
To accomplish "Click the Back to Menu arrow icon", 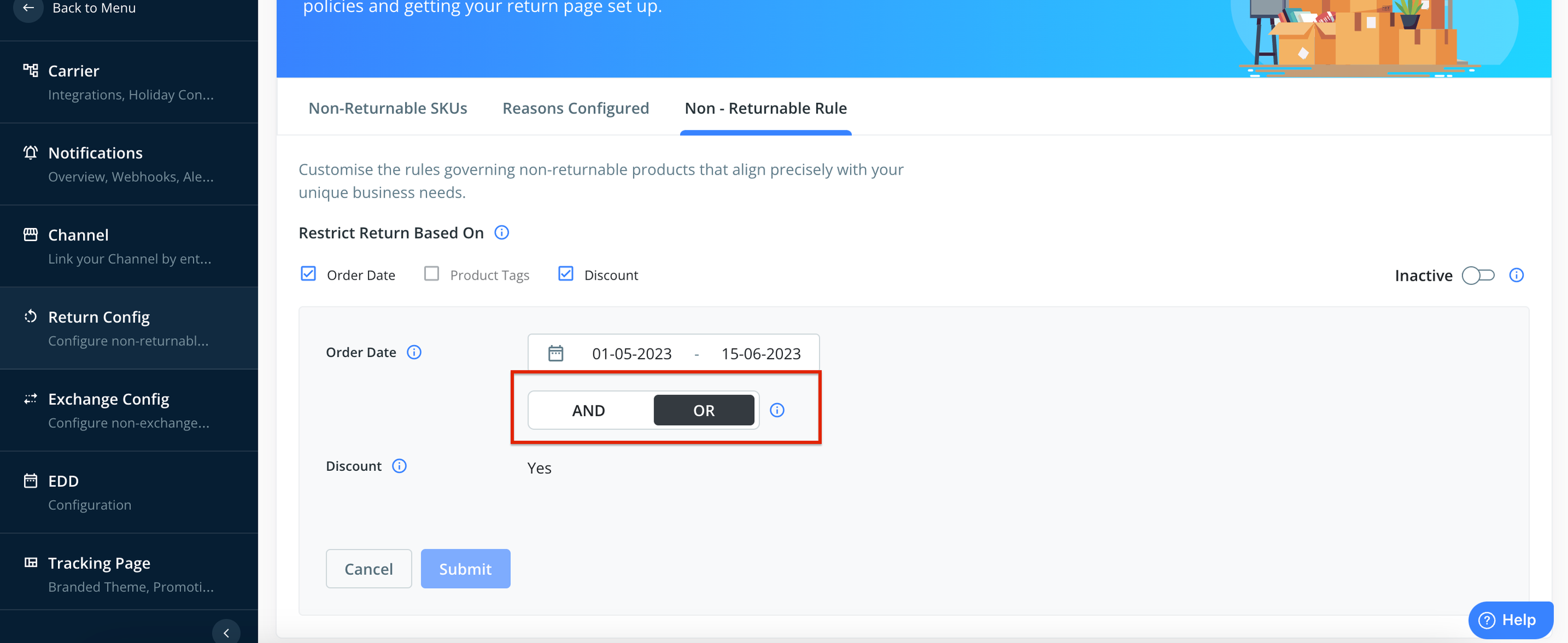I will [28, 8].
